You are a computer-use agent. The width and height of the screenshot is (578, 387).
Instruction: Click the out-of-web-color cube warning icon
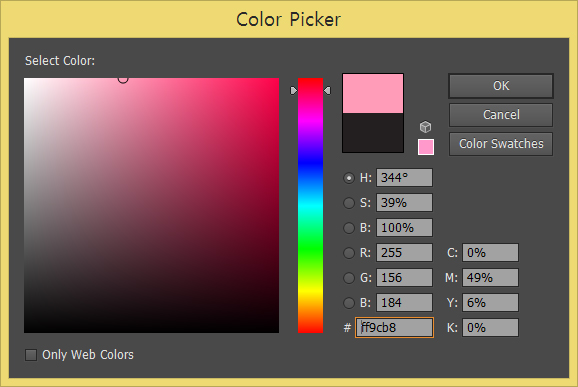tap(425, 127)
